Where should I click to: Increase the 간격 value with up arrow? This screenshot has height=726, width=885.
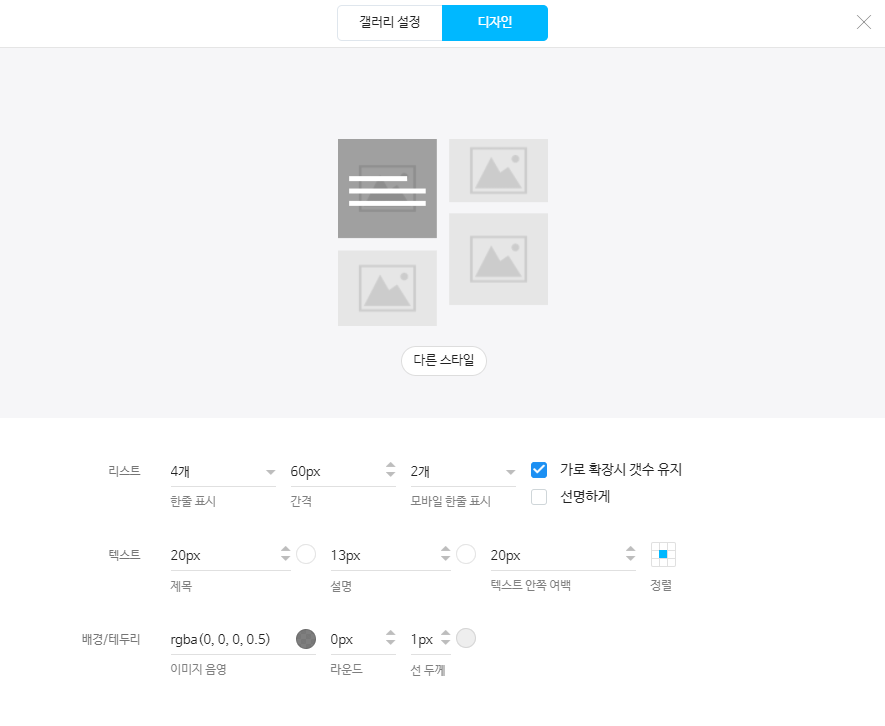coord(391,465)
